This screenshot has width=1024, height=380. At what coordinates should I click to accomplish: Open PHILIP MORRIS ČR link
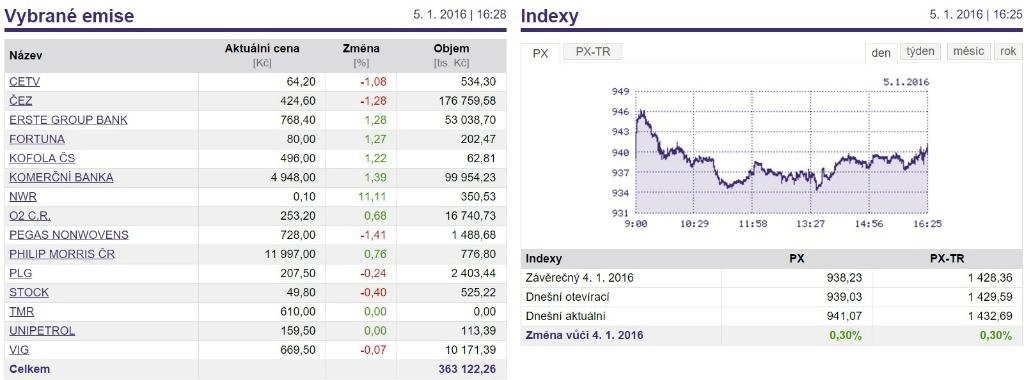pyautogui.click(x=62, y=254)
